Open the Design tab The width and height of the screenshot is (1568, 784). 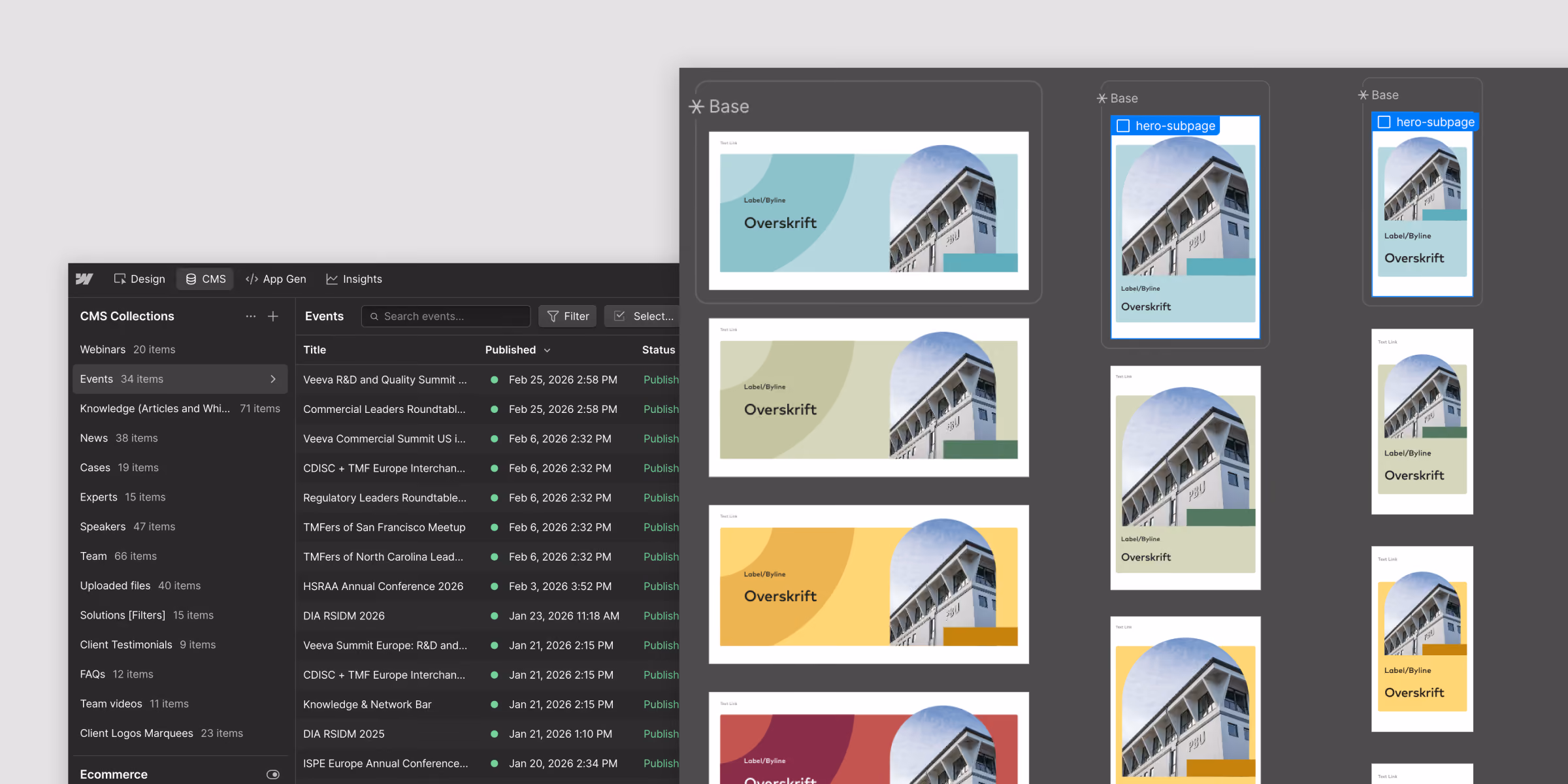pyautogui.click(x=139, y=279)
